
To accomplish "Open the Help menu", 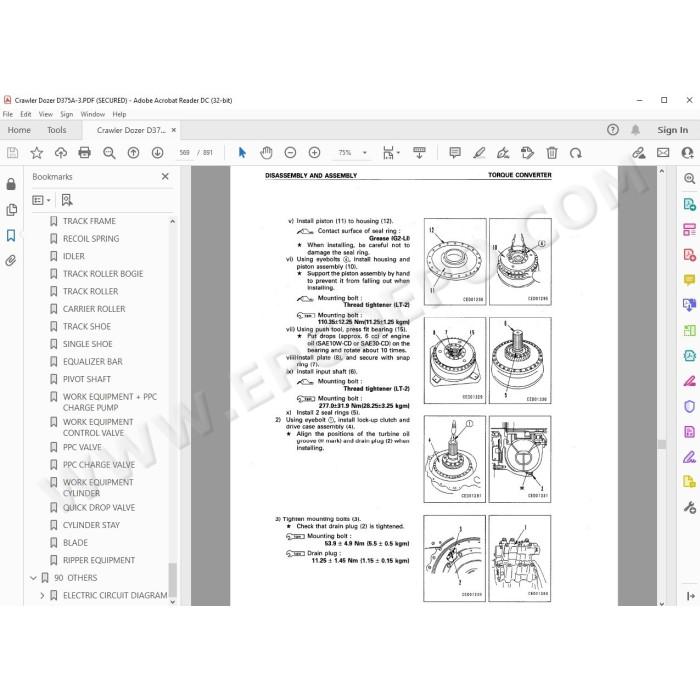I will 119,114.
